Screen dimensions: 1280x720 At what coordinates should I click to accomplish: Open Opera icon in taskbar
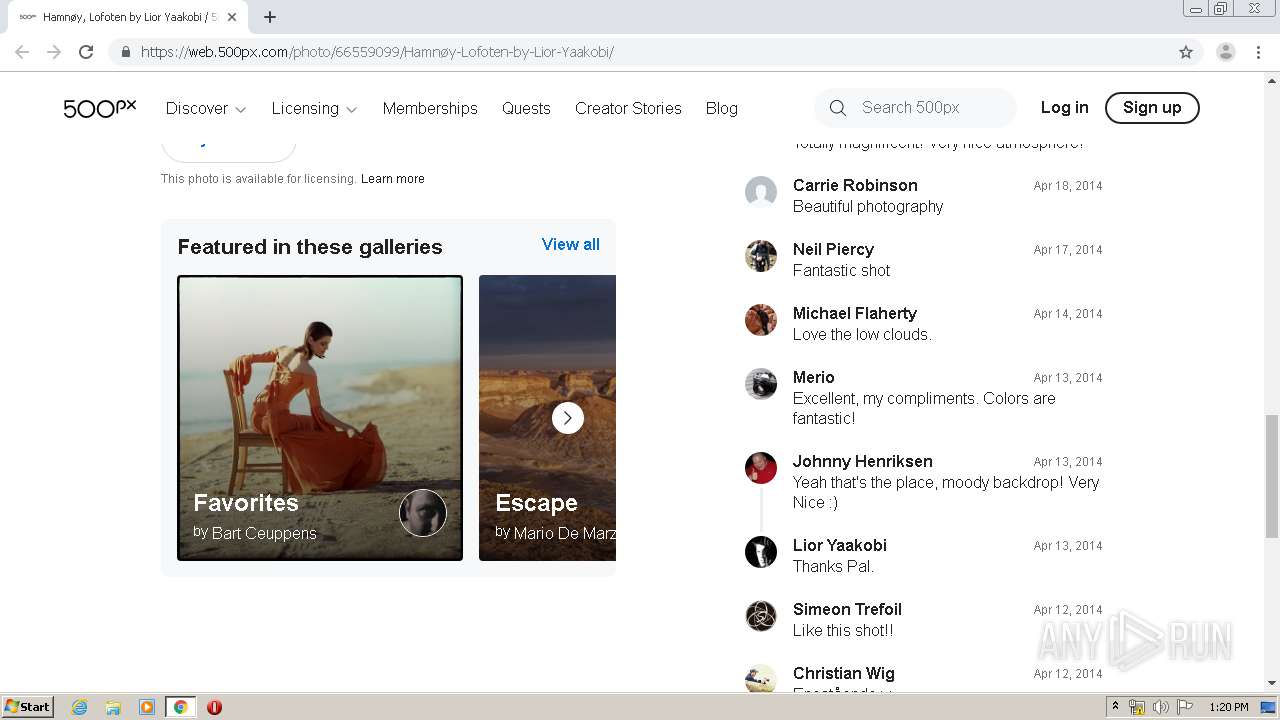[214, 707]
